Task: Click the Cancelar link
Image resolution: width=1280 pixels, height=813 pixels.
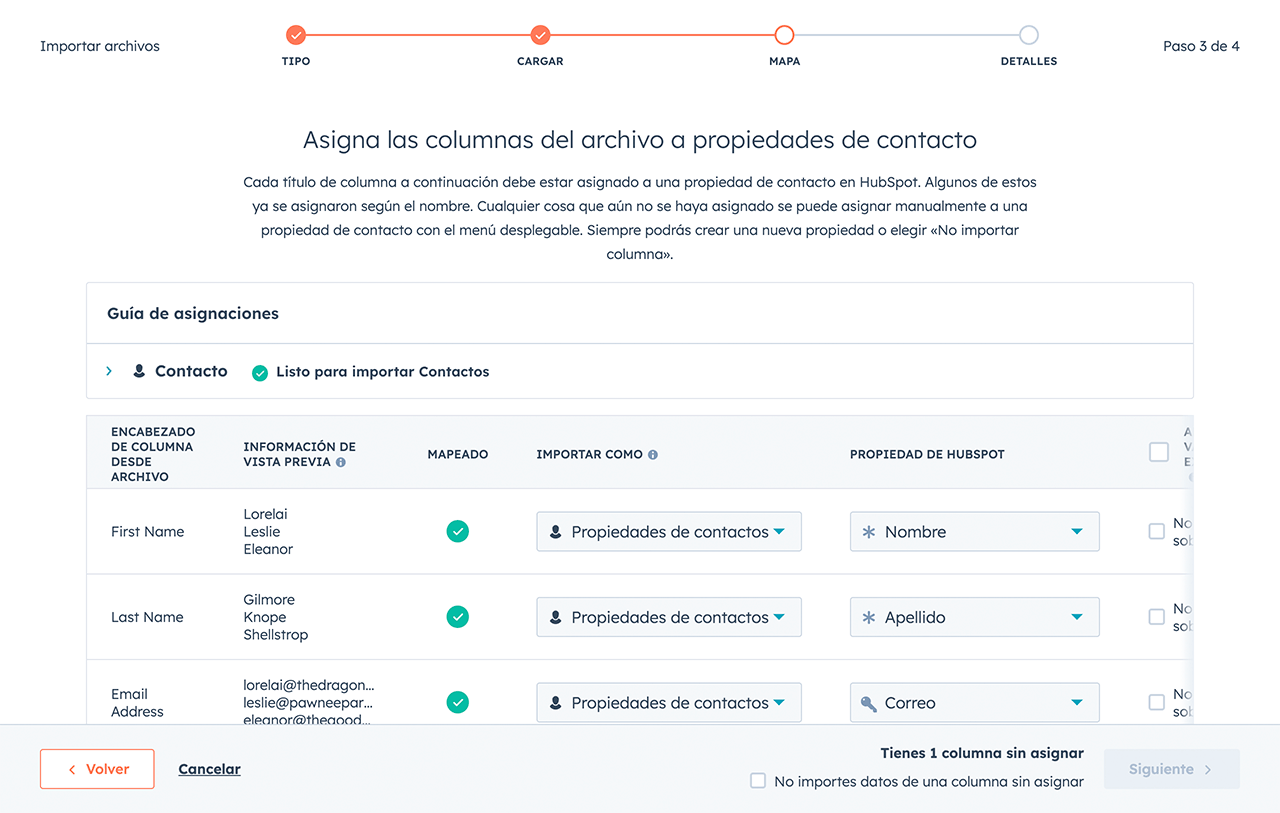Action: (209, 769)
